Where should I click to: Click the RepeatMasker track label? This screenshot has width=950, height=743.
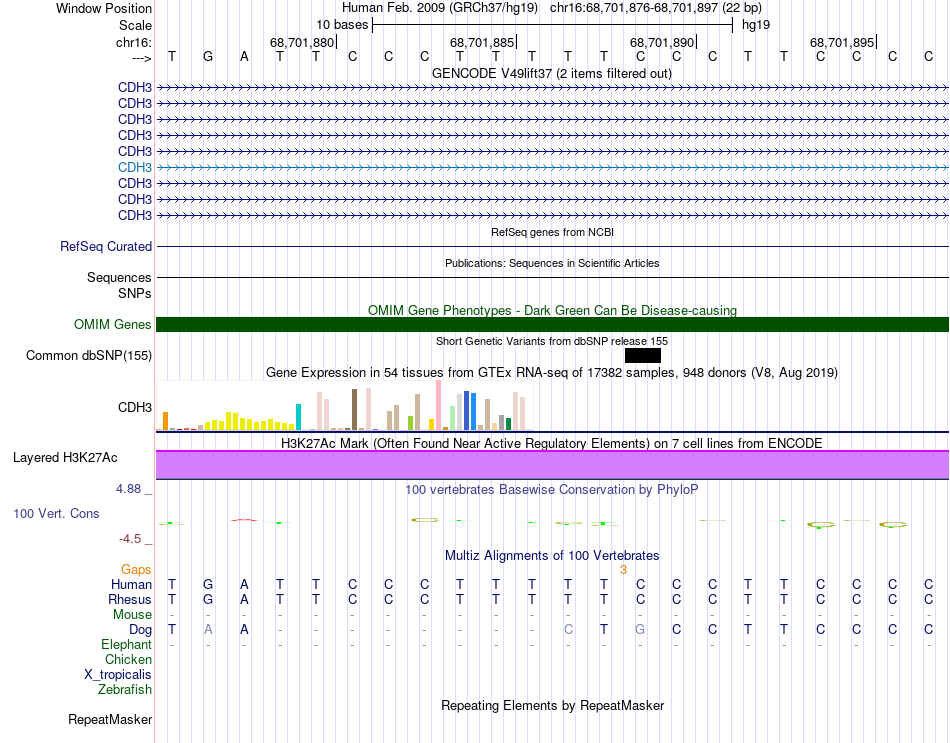click(x=110, y=719)
